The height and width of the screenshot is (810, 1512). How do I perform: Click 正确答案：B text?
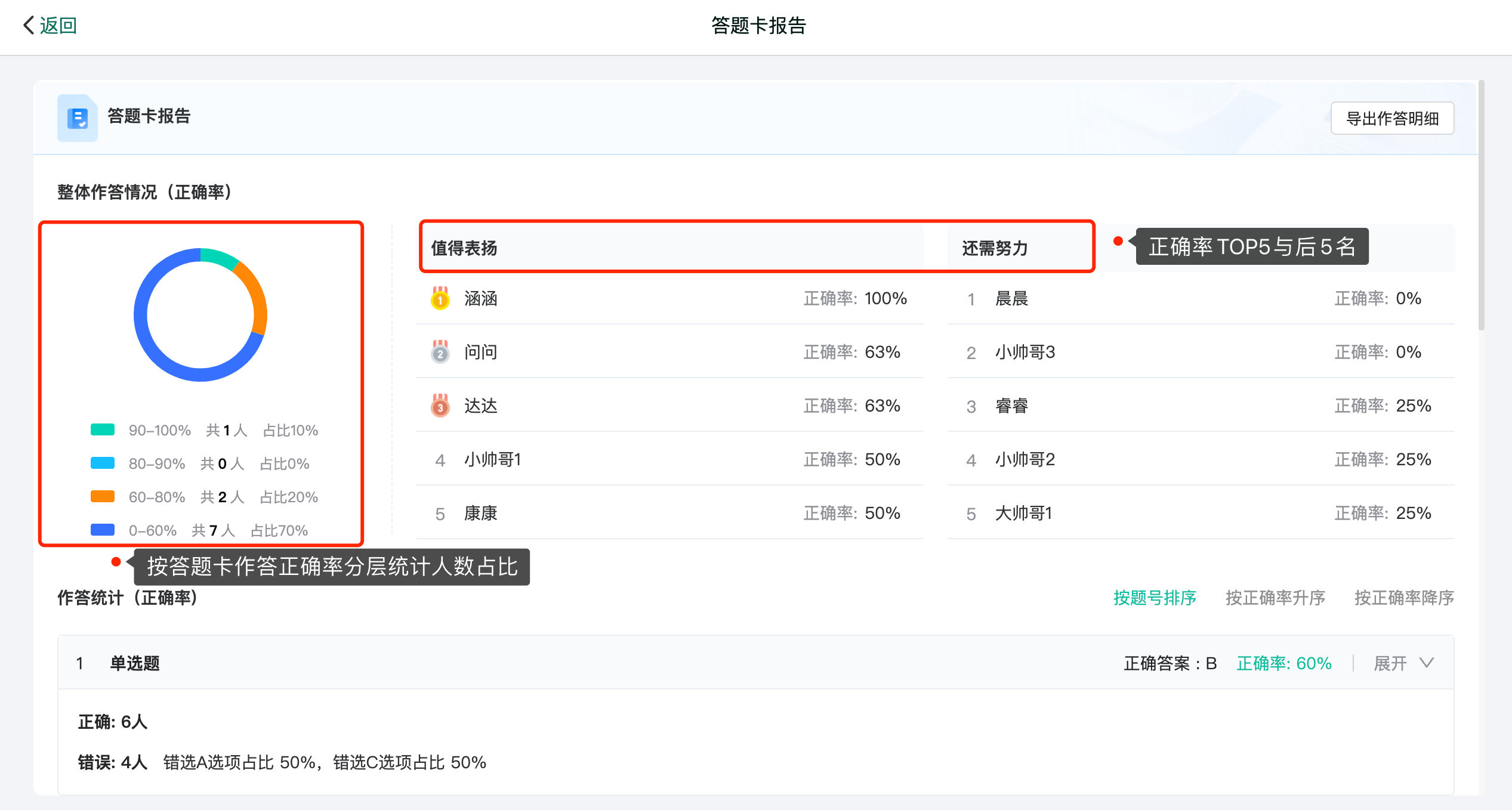1170,663
